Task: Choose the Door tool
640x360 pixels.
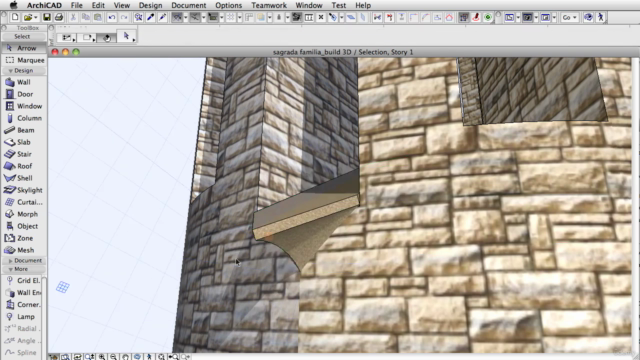Action: point(23,94)
